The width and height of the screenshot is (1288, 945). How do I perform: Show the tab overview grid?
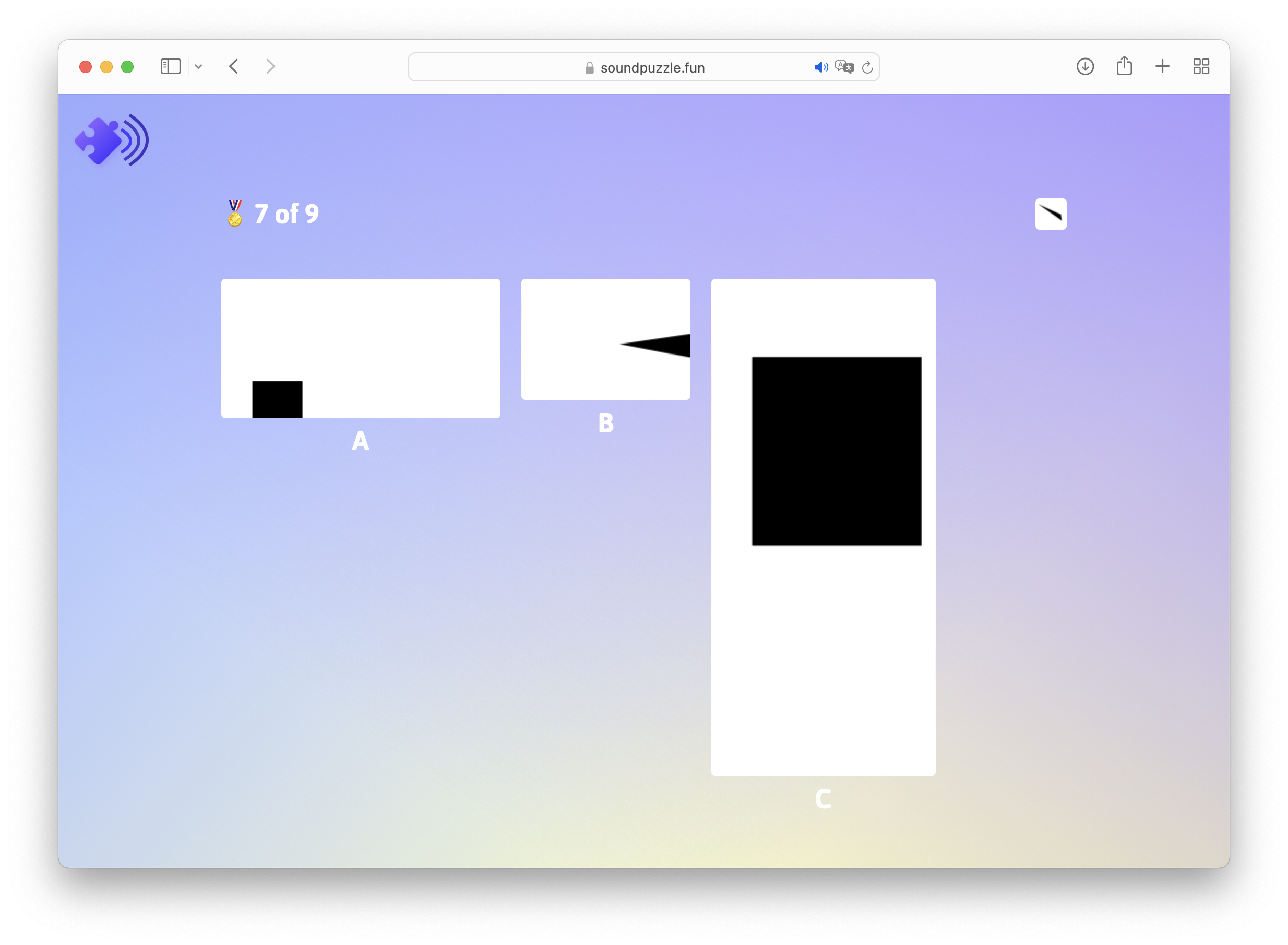click(x=1201, y=66)
